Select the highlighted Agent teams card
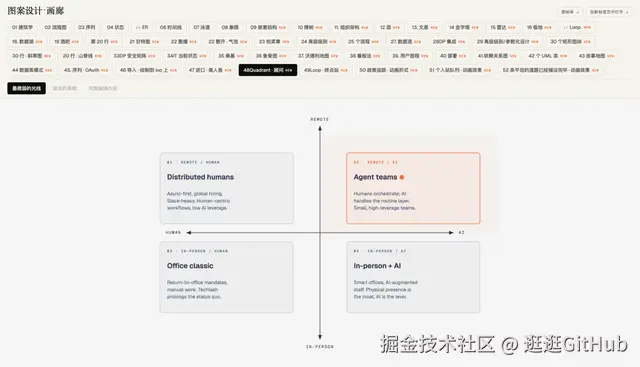This screenshot has width=640, height=367. point(413,188)
